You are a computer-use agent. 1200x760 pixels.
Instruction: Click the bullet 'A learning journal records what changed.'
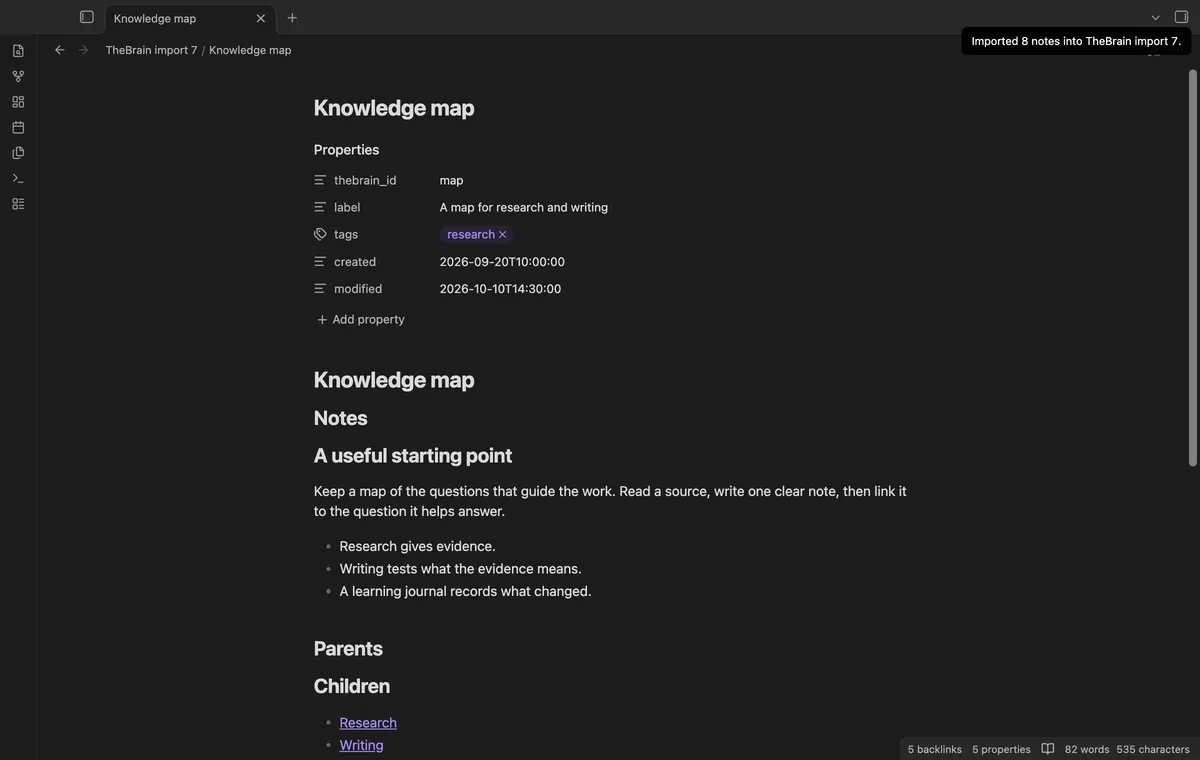tap(465, 591)
